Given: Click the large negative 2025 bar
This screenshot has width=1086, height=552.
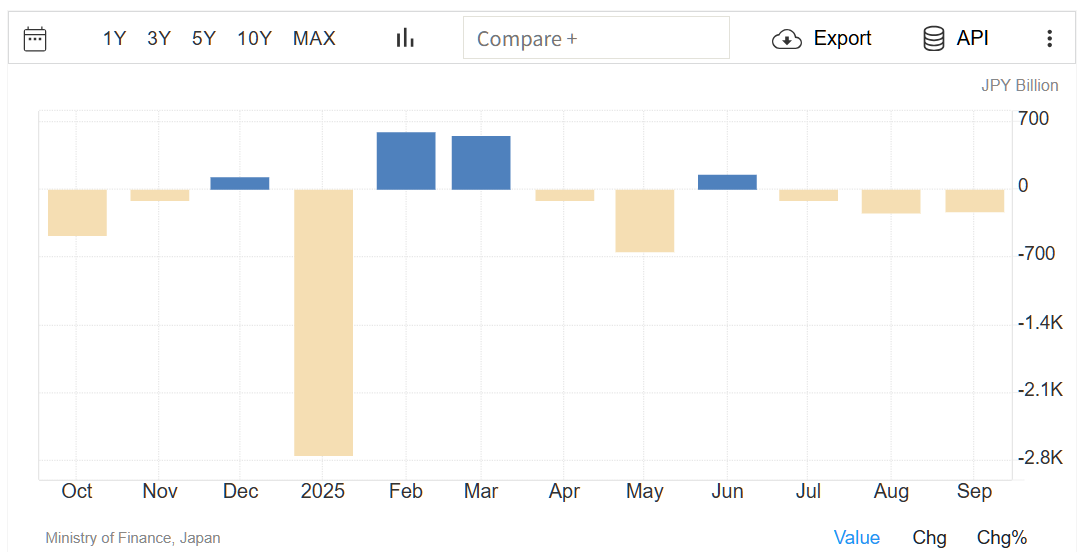Looking at the screenshot, I should point(323,322).
